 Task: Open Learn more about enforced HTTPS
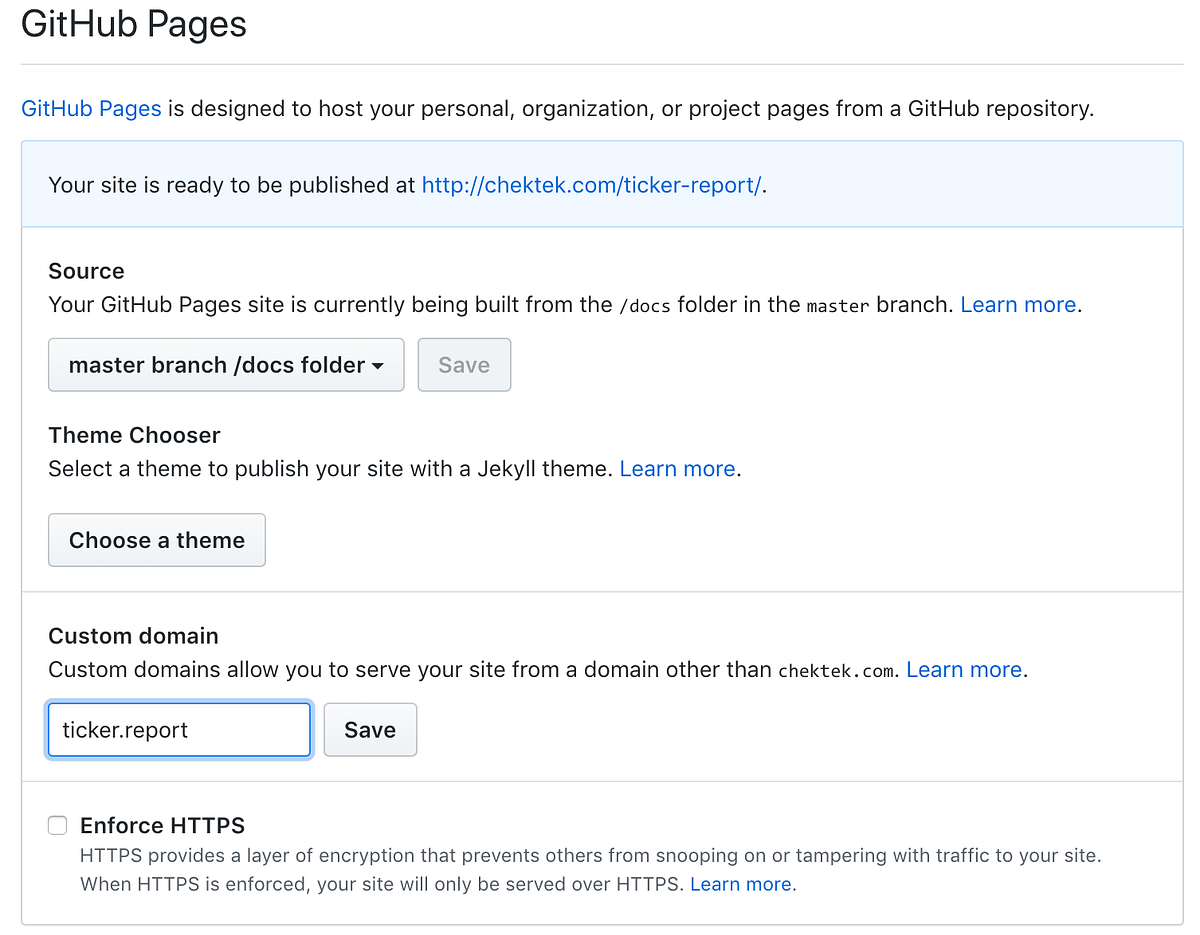[x=739, y=884]
